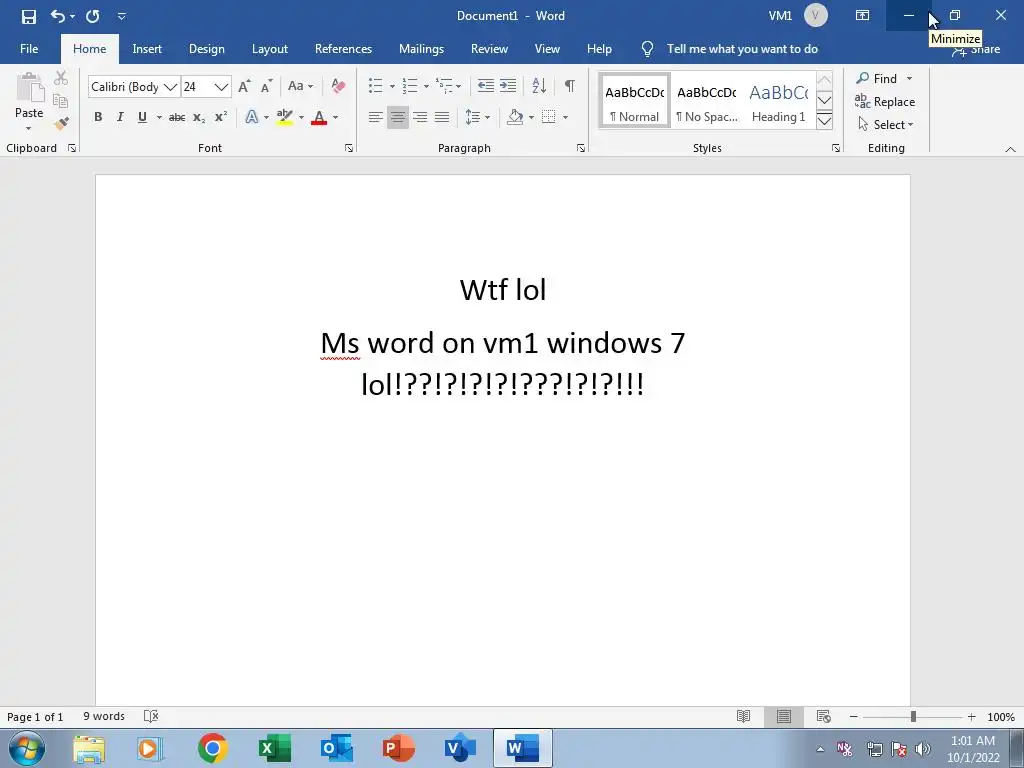1024x768 pixels.
Task: Decrease font size with shrink font icon
Action: pos(266,86)
